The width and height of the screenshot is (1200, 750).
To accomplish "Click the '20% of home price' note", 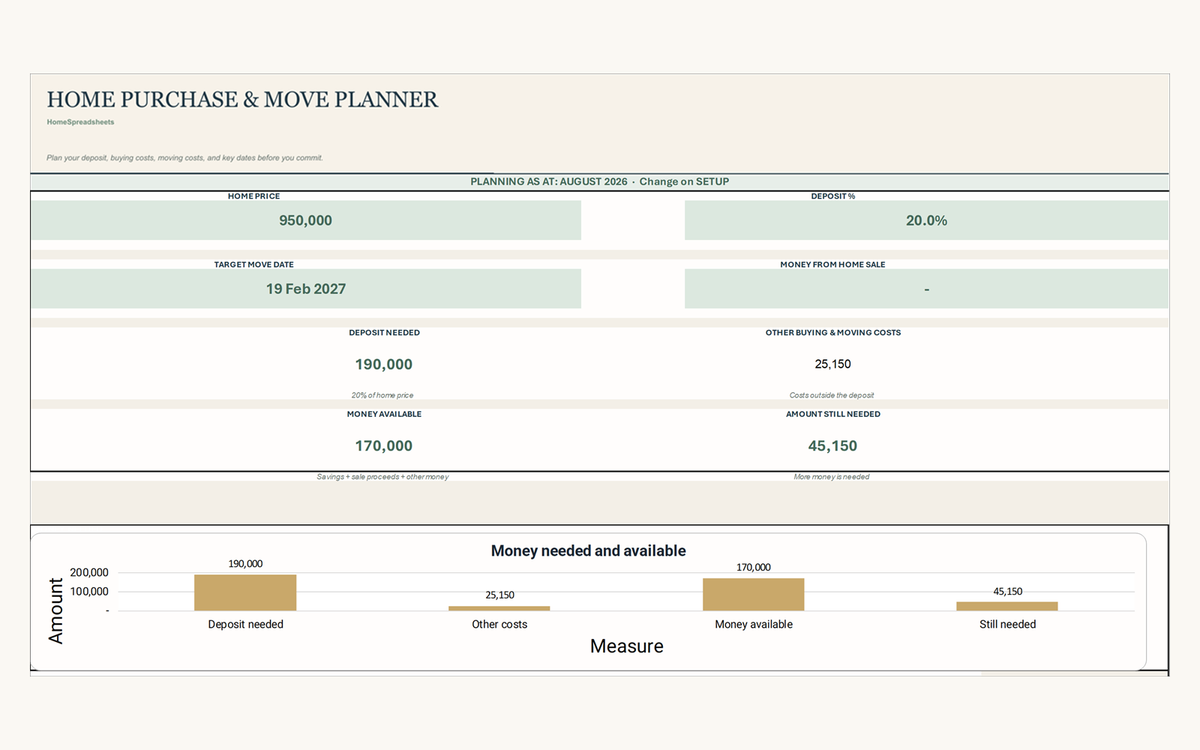I will pos(382,396).
